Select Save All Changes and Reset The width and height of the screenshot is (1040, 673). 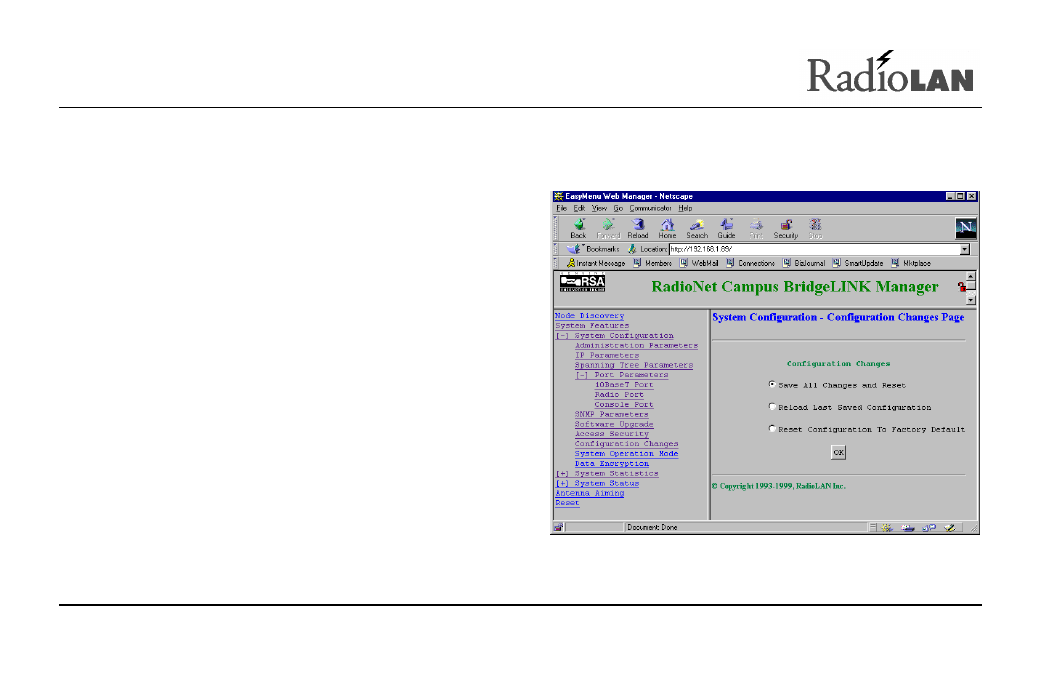[772, 385]
